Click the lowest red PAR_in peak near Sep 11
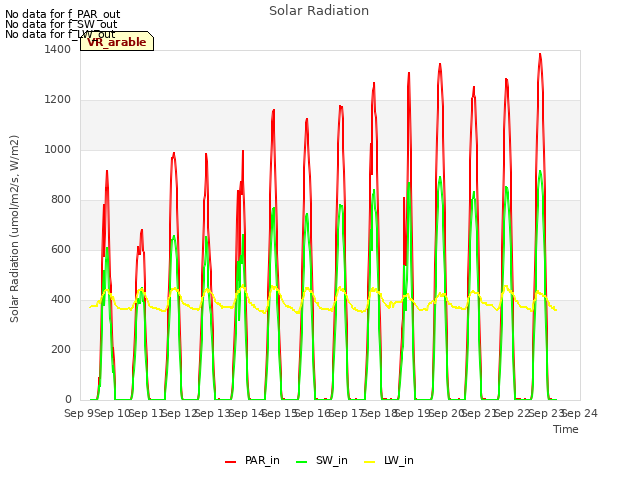 [x=142, y=230]
